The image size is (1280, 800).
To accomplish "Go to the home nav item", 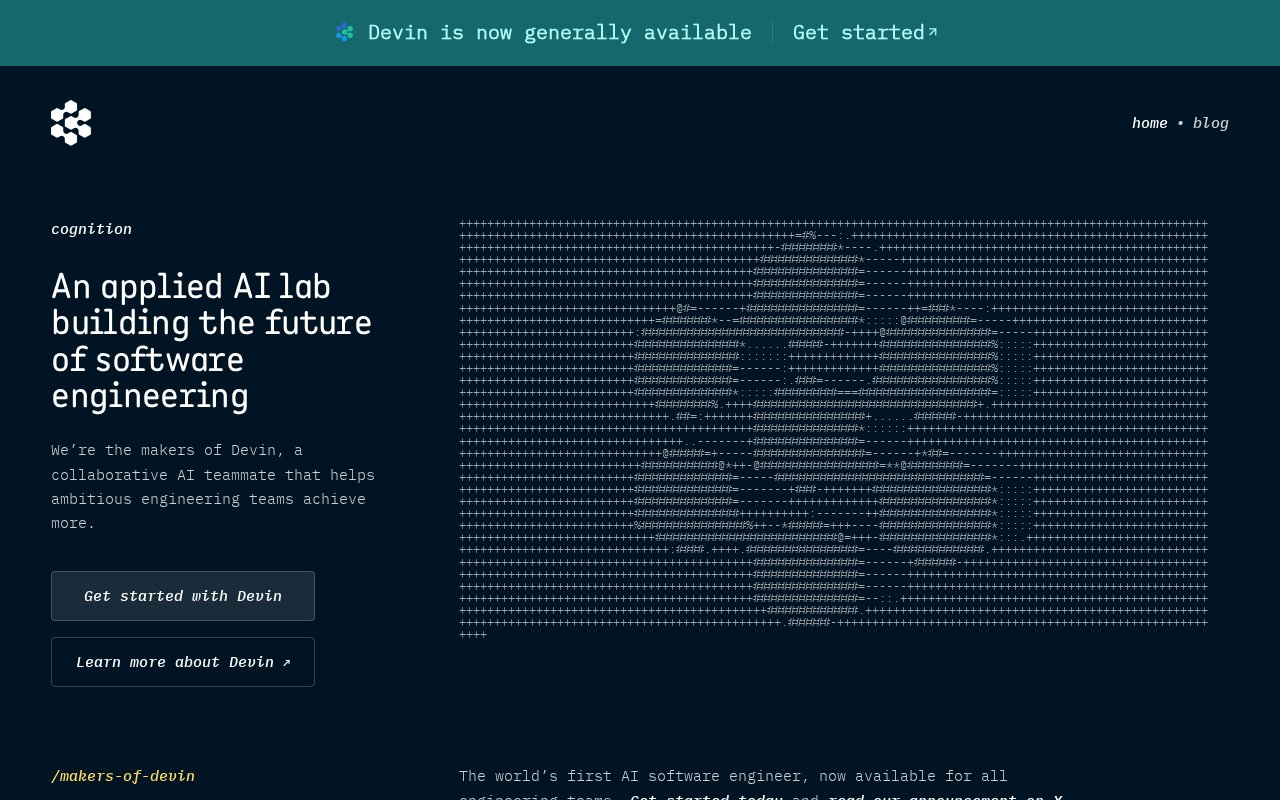I will (1150, 124).
